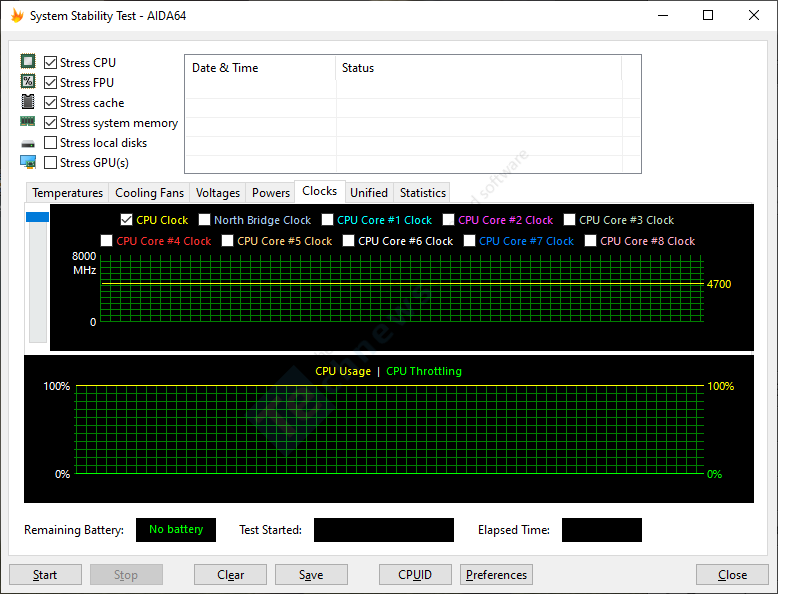Uncheck the Stress FPU checkbox
808x594 pixels.
tap(50, 82)
